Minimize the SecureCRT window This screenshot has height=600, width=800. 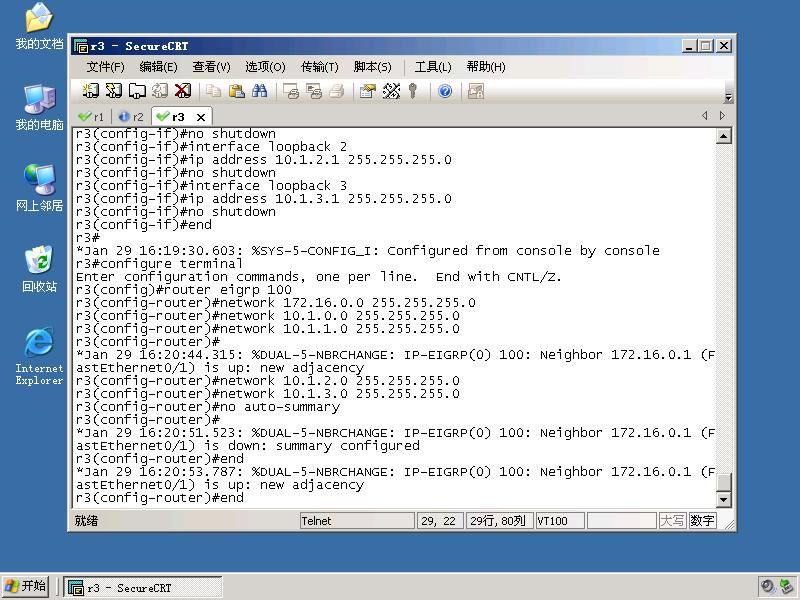click(689, 46)
